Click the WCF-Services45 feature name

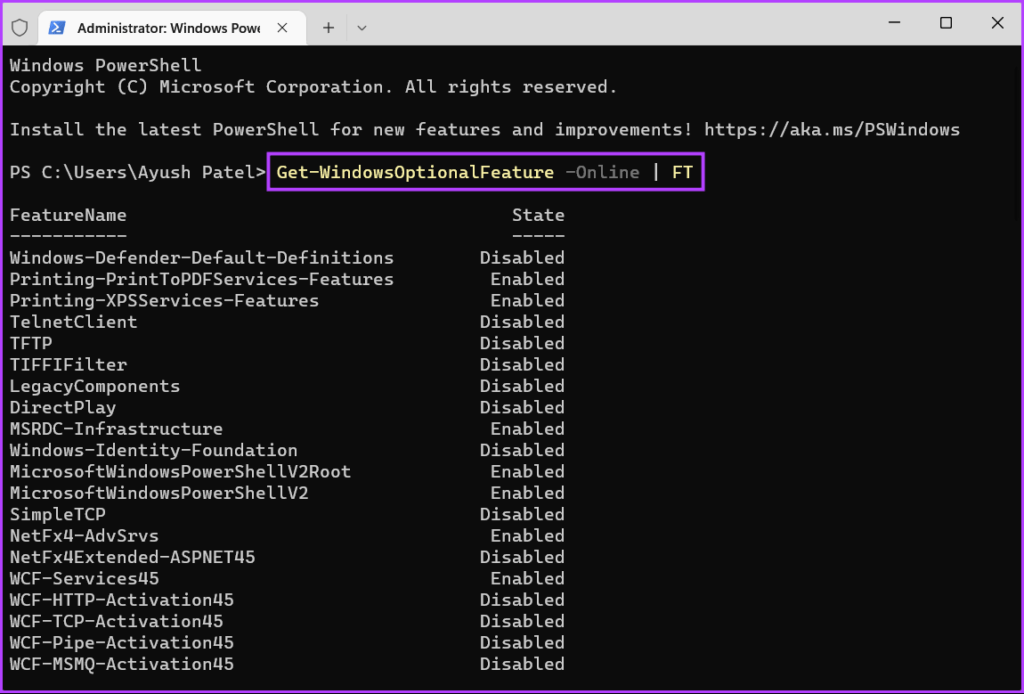click(x=84, y=579)
